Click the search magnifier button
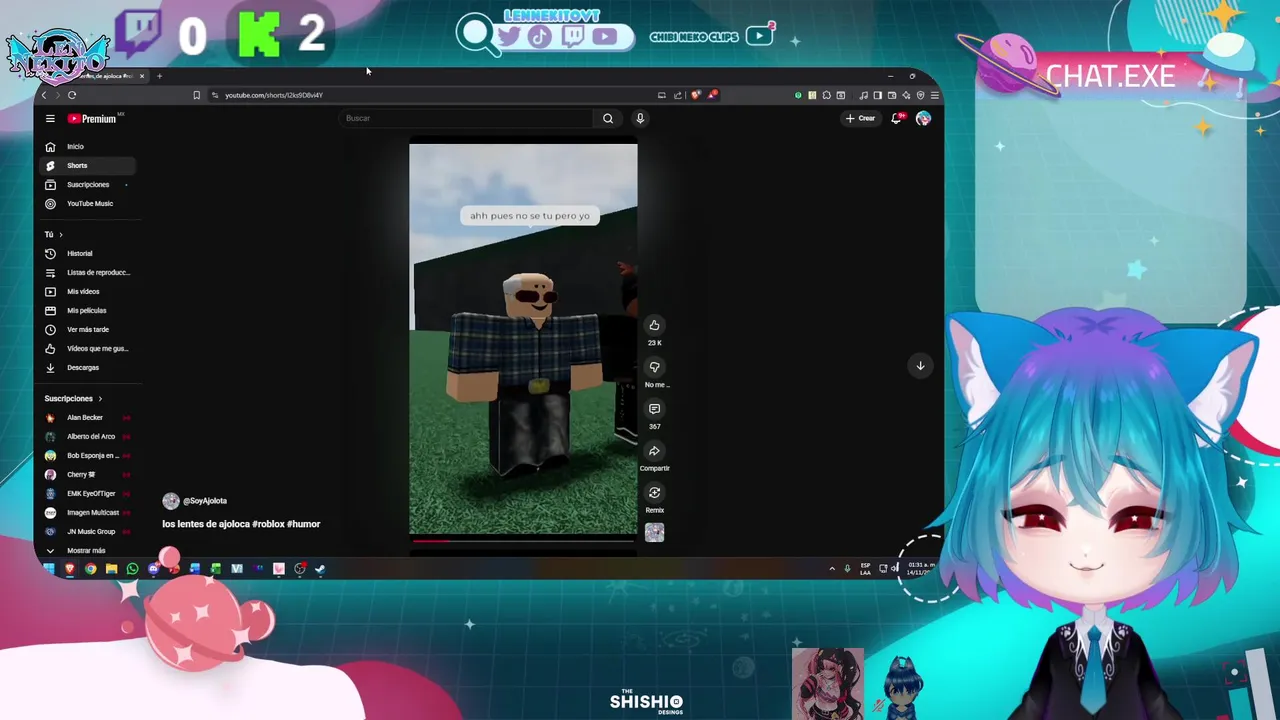This screenshot has width=1280, height=720. click(608, 118)
